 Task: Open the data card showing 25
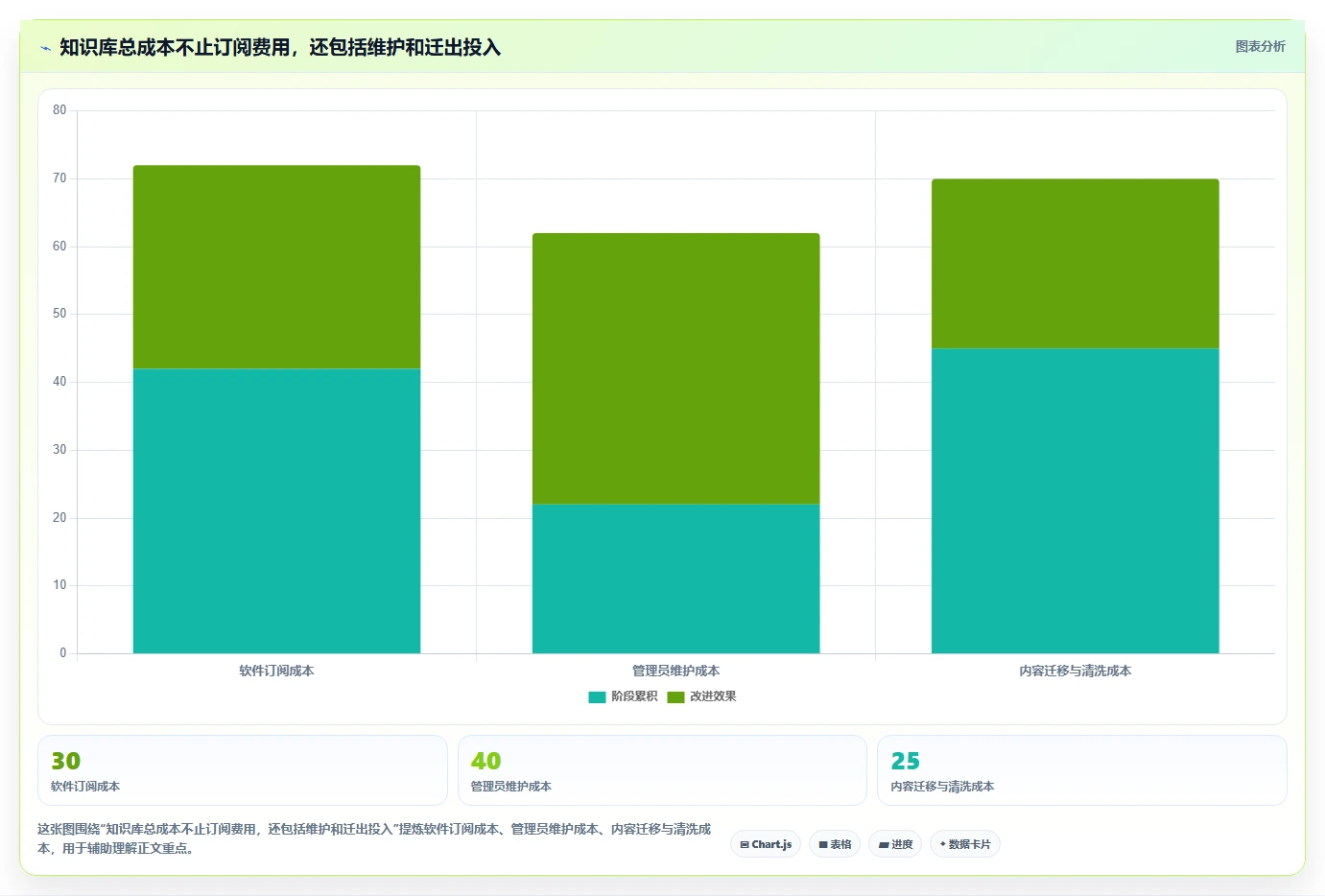(x=1082, y=770)
